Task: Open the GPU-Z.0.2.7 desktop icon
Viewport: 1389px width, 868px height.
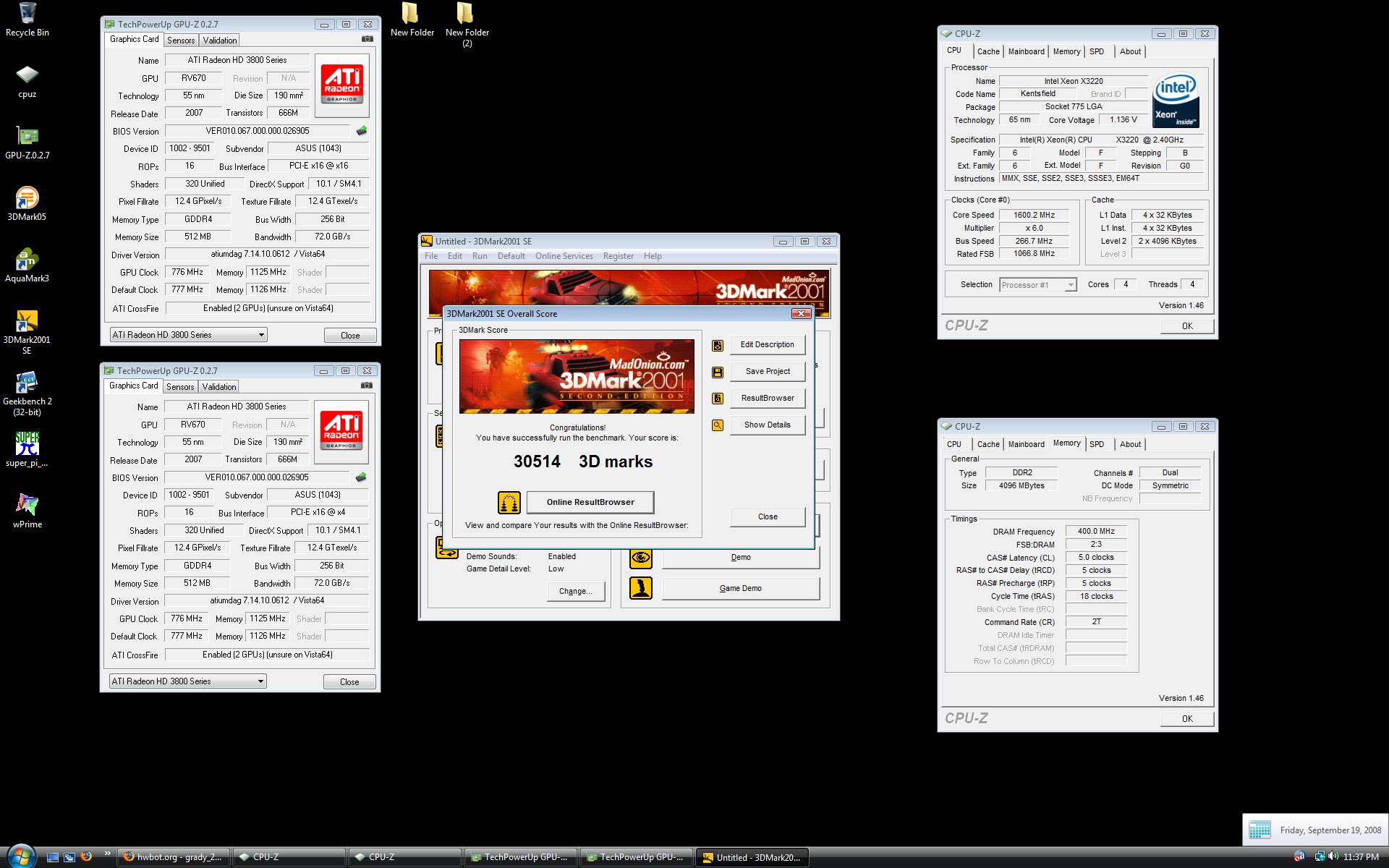Action: click(27, 142)
